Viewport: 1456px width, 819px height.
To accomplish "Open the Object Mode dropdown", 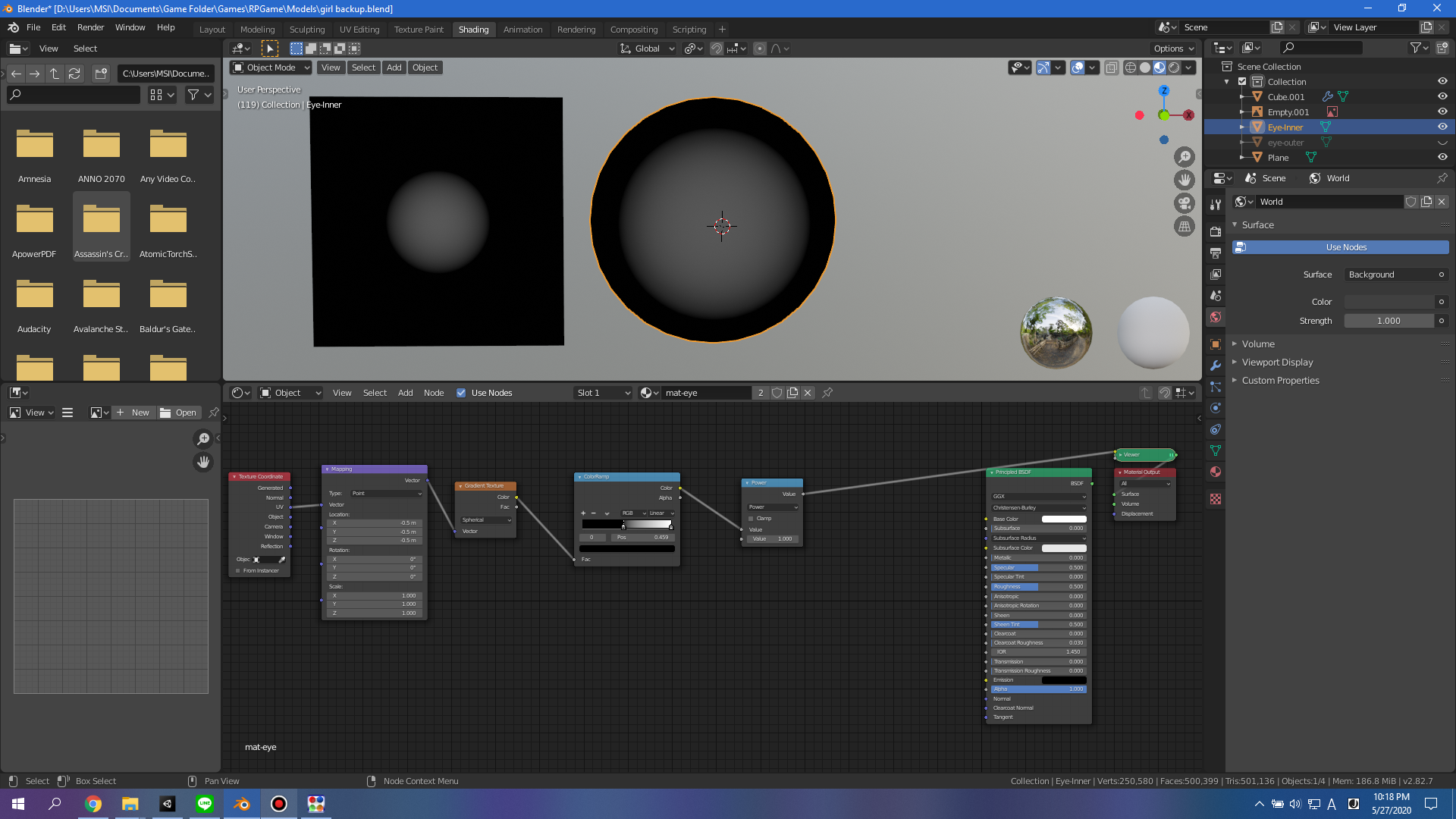I will 271,67.
